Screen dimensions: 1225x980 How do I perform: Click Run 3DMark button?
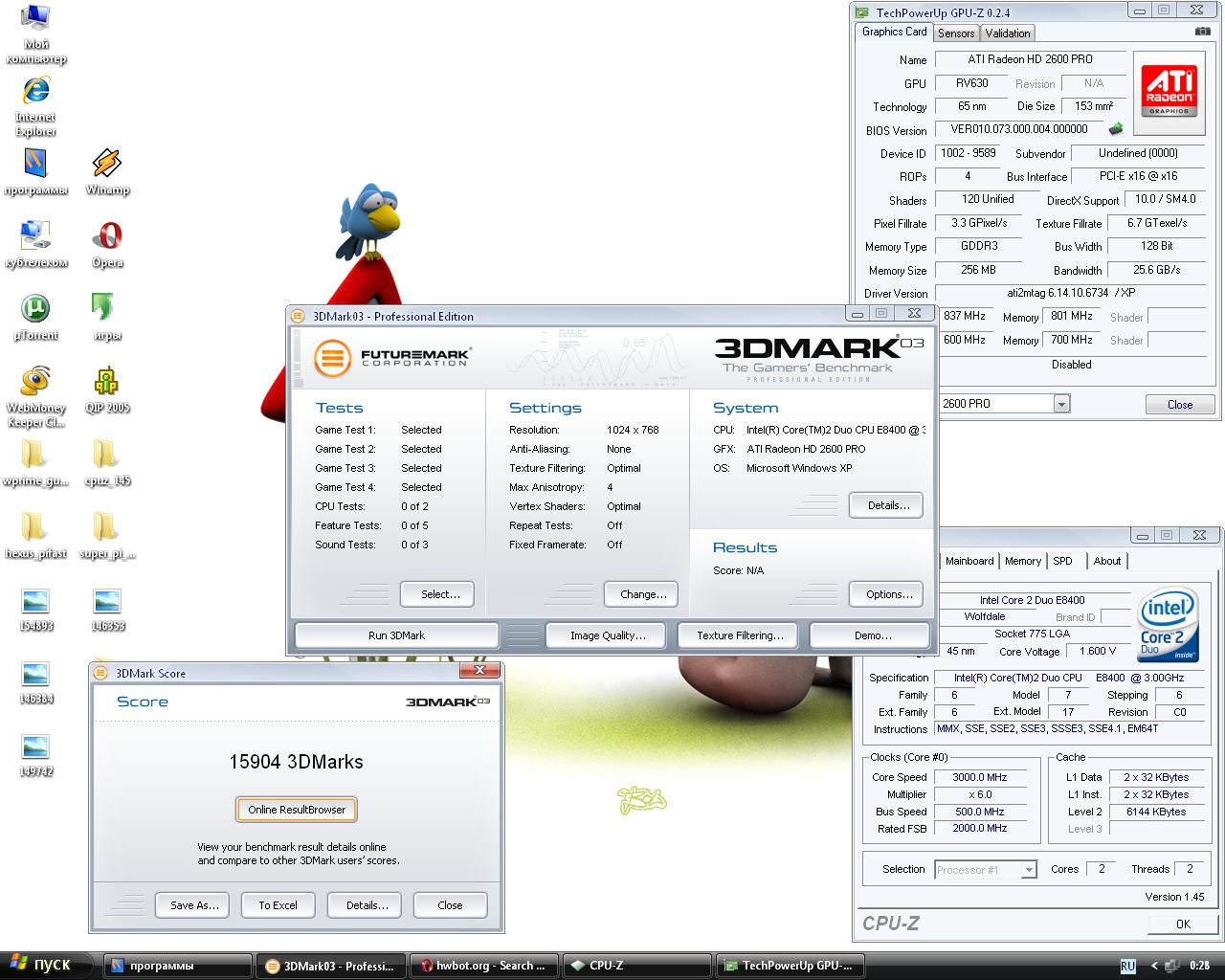(396, 635)
